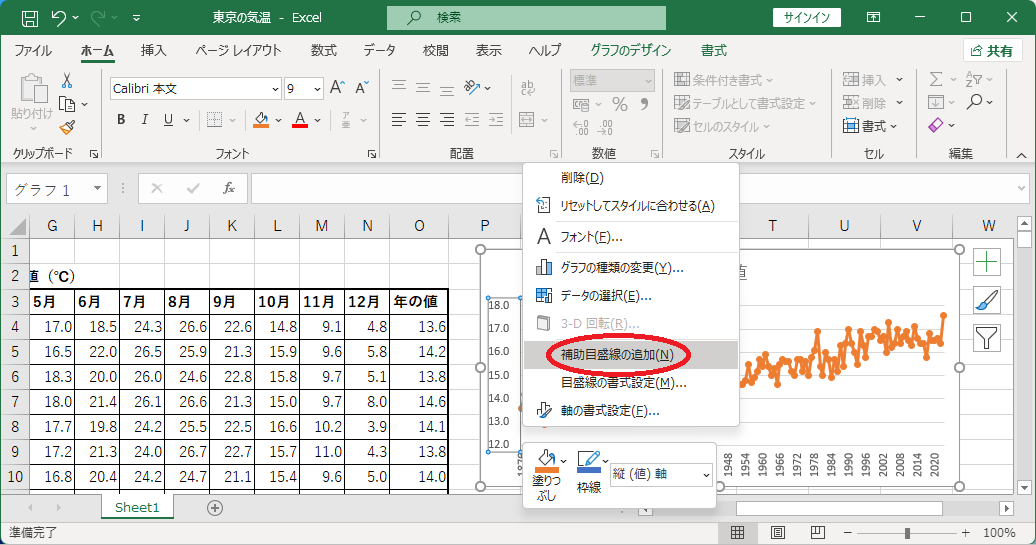This screenshot has width=1036, height=545.
Task: Click the 塗りつぶし mini toolbar button
Action: pyautogui.click(x=546, y=476)
